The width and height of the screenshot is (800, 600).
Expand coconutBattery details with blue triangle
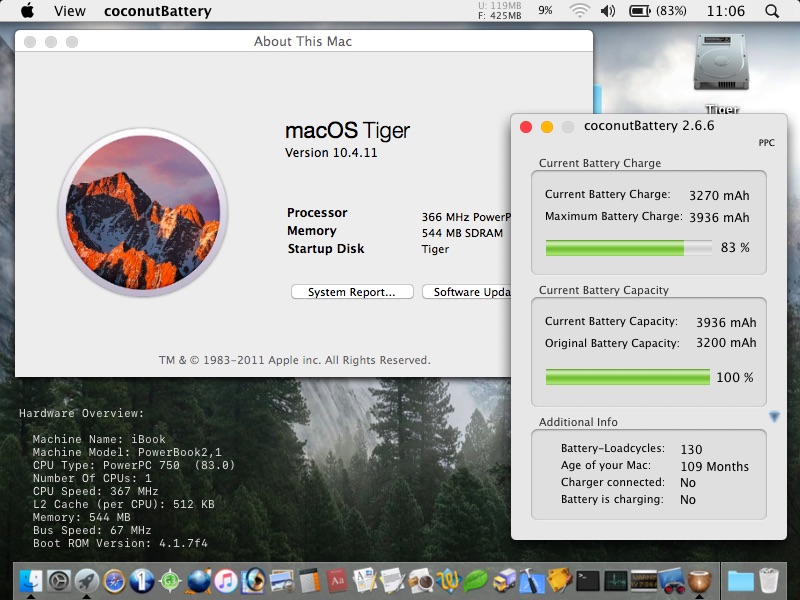click(774, 417)
